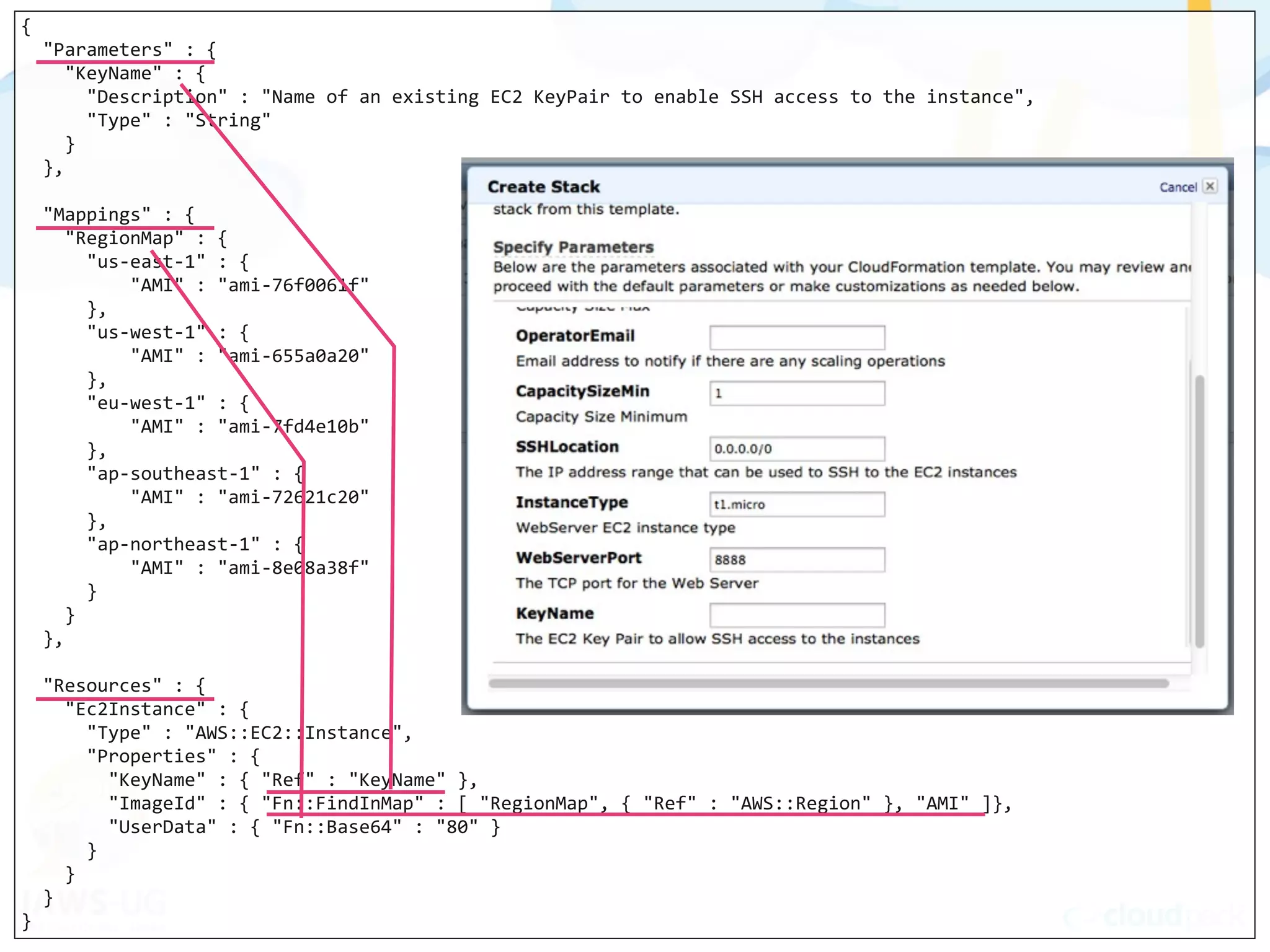Click the SSHLocation field with 0.0.0.0/0
The height and width of the screenshot is (952, 1270).
coord(797,449)
